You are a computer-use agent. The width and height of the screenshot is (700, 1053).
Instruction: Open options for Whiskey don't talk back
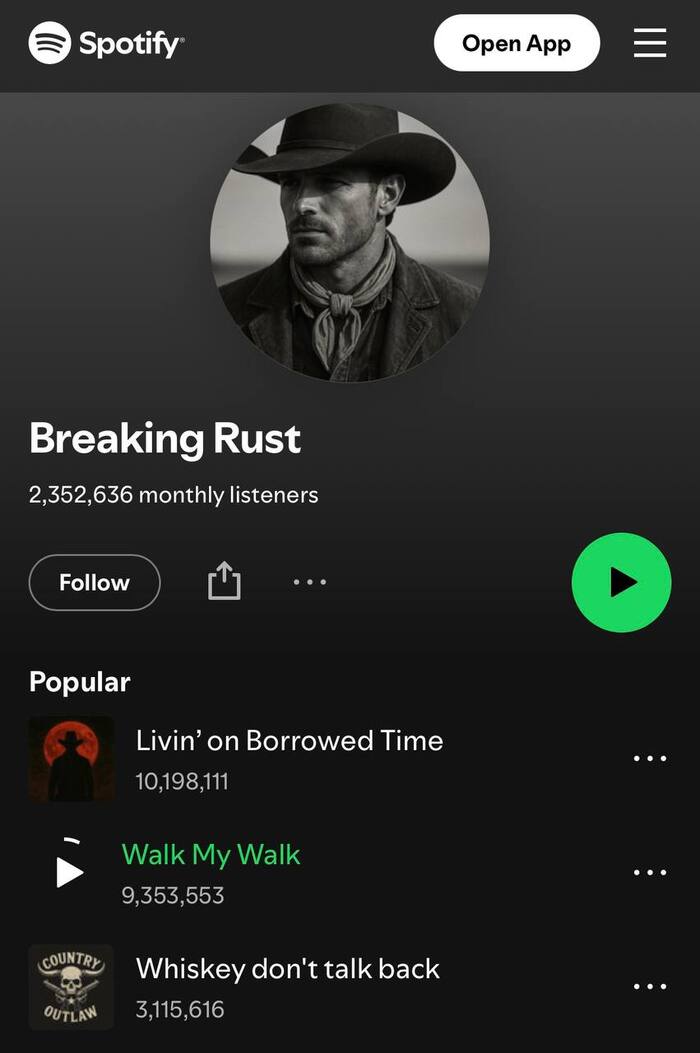coord(650,987)
